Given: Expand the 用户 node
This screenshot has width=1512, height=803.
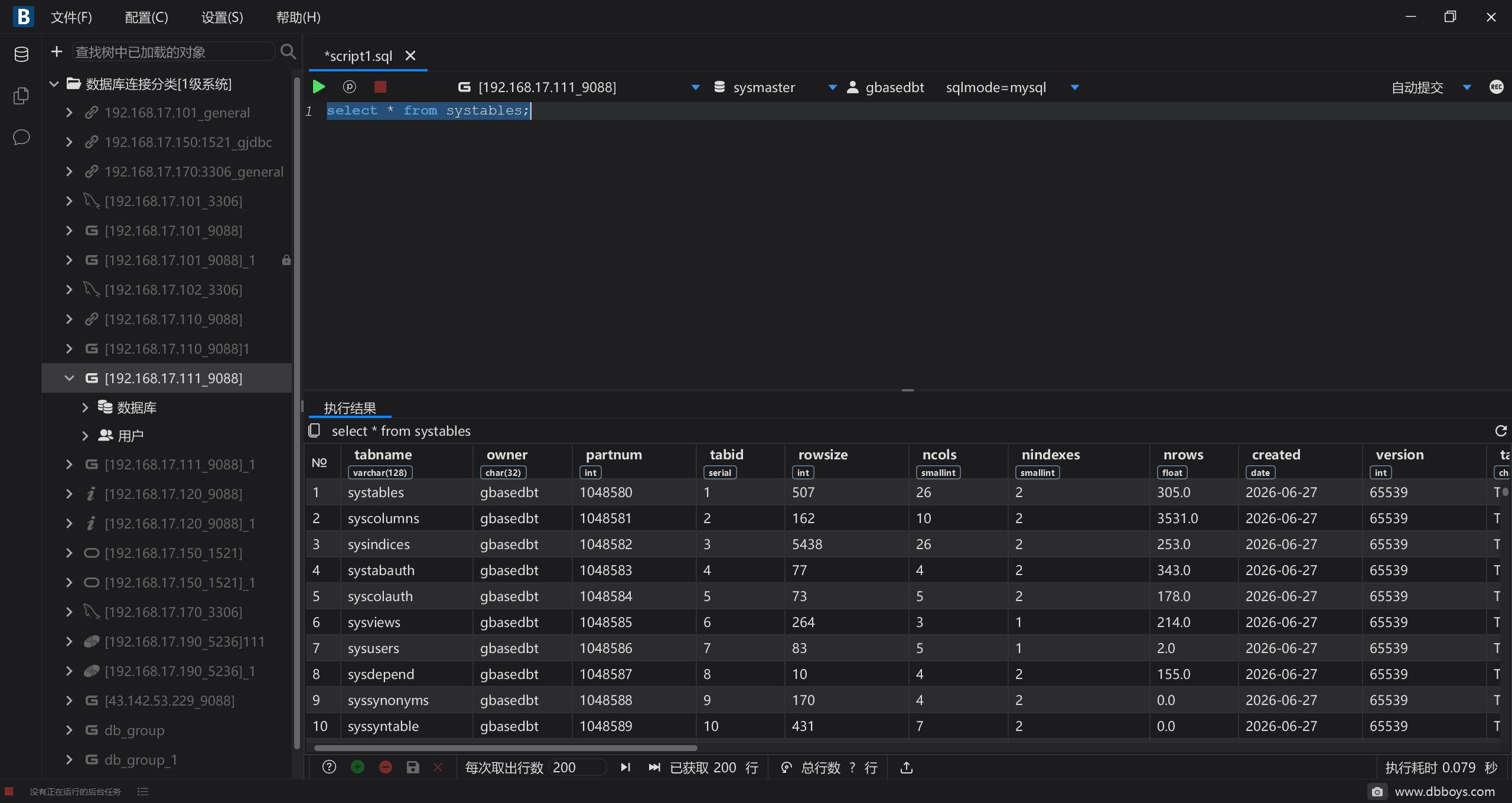Looking at the screenshot, I should pyautogui.click(x=85, y=436).
